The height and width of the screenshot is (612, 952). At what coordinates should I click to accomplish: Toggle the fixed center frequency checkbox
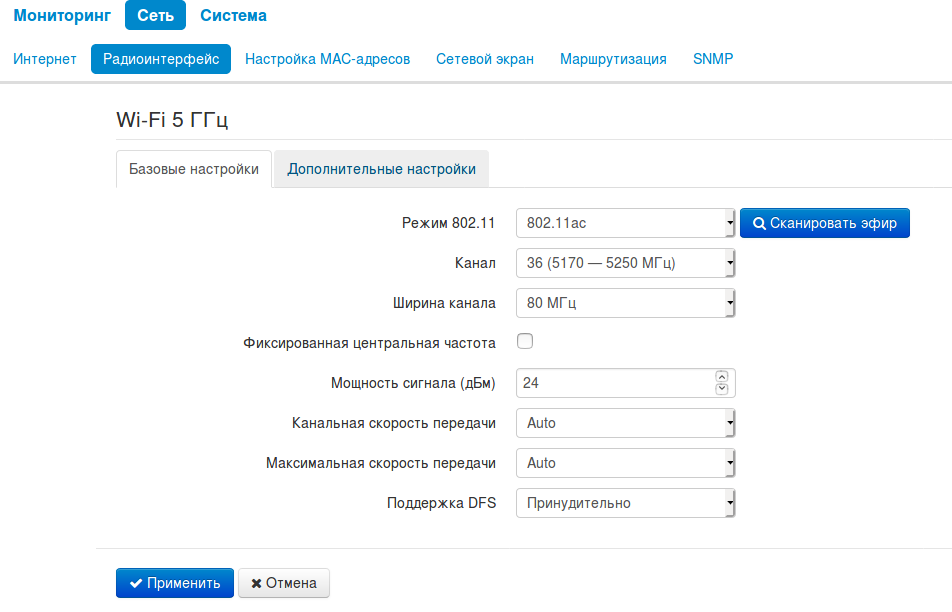(525, 342)
